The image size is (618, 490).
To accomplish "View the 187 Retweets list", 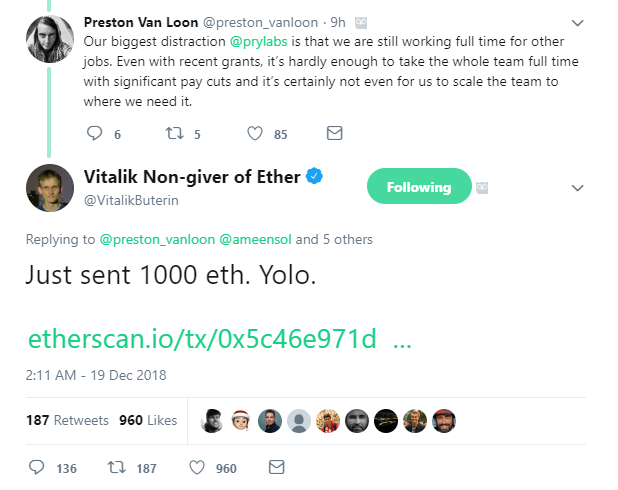I will [x=69, y=421].
